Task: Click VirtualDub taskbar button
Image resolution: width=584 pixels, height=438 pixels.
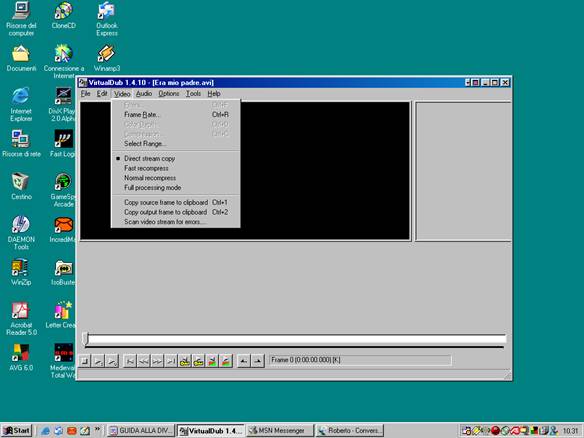Action: [210, 431]
